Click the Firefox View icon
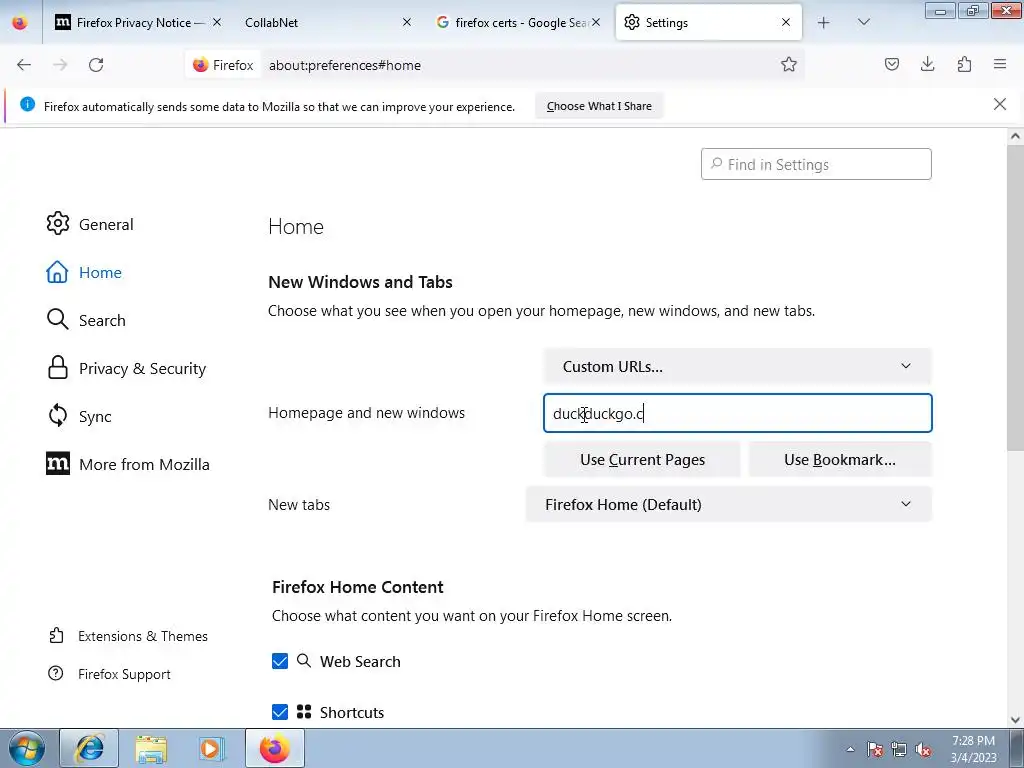This screenshot has height=768, width=1024. [20, 22]
